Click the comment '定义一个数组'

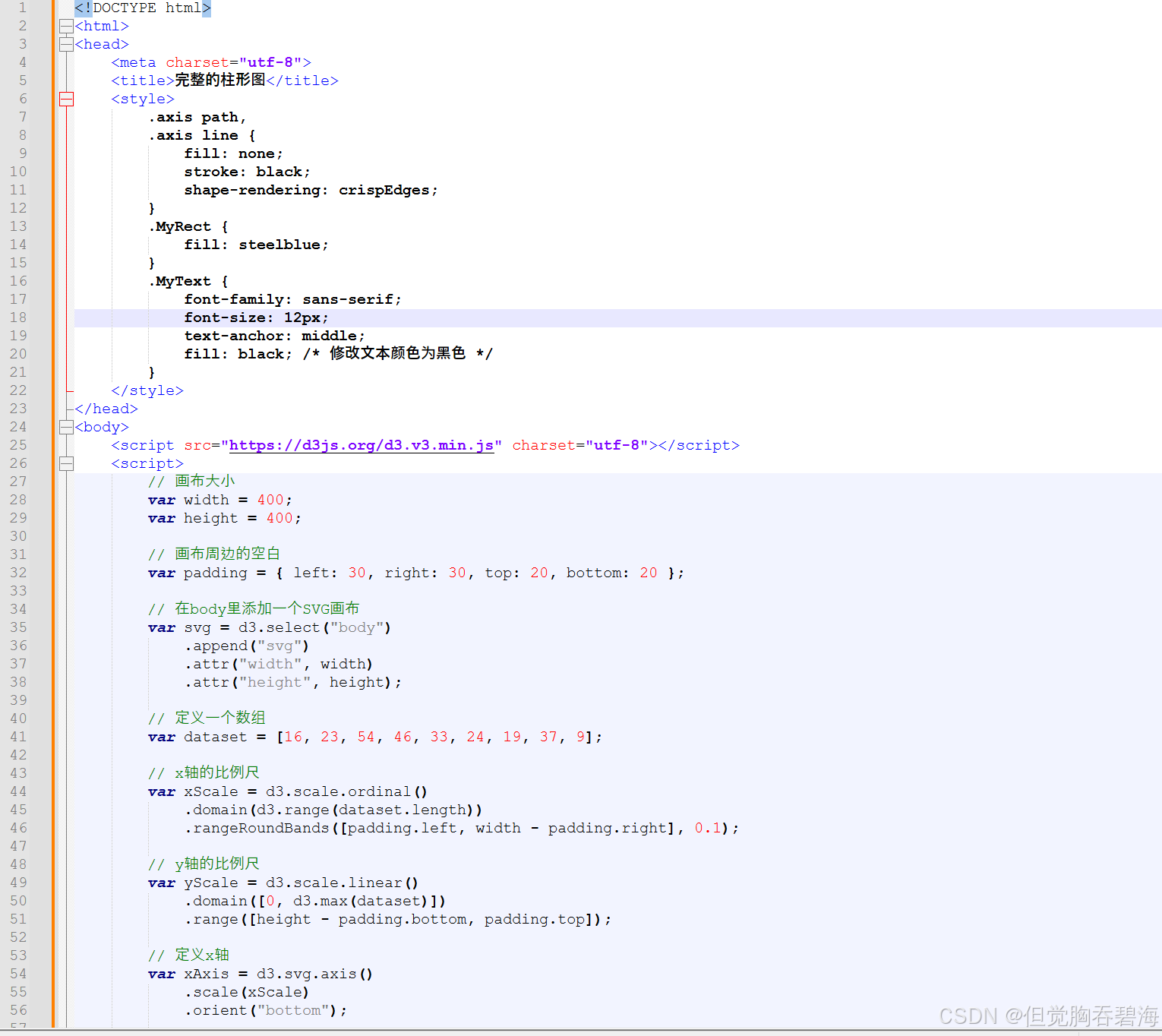(x=219, y=718)
